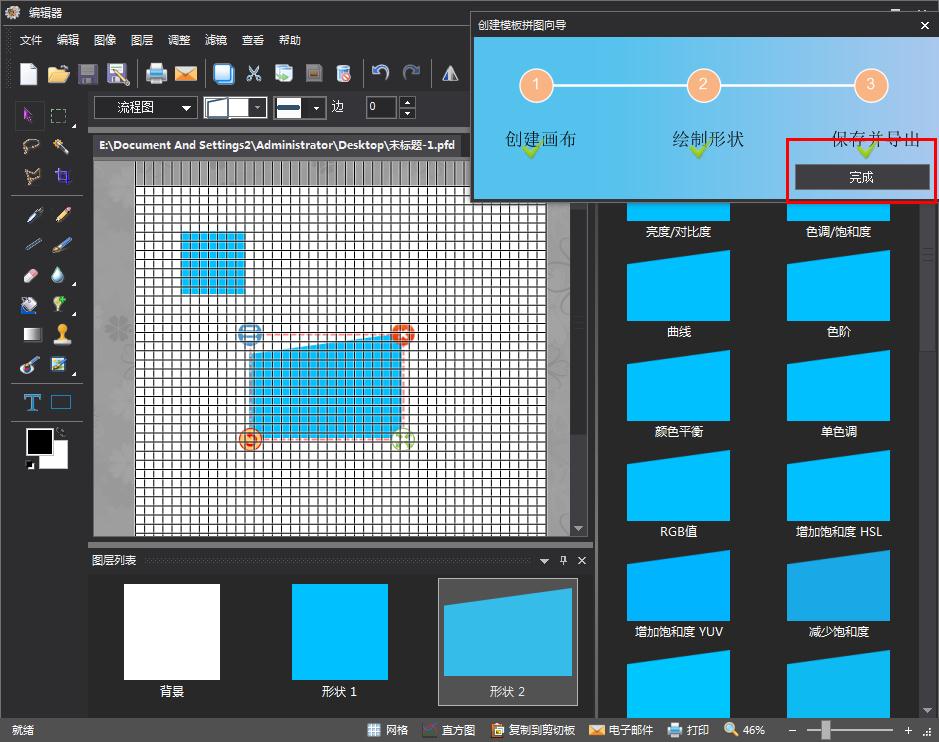Select the Paint Bucket fill tool
The width and height of the screenshot is (939, 742).
tap(31, 305)
